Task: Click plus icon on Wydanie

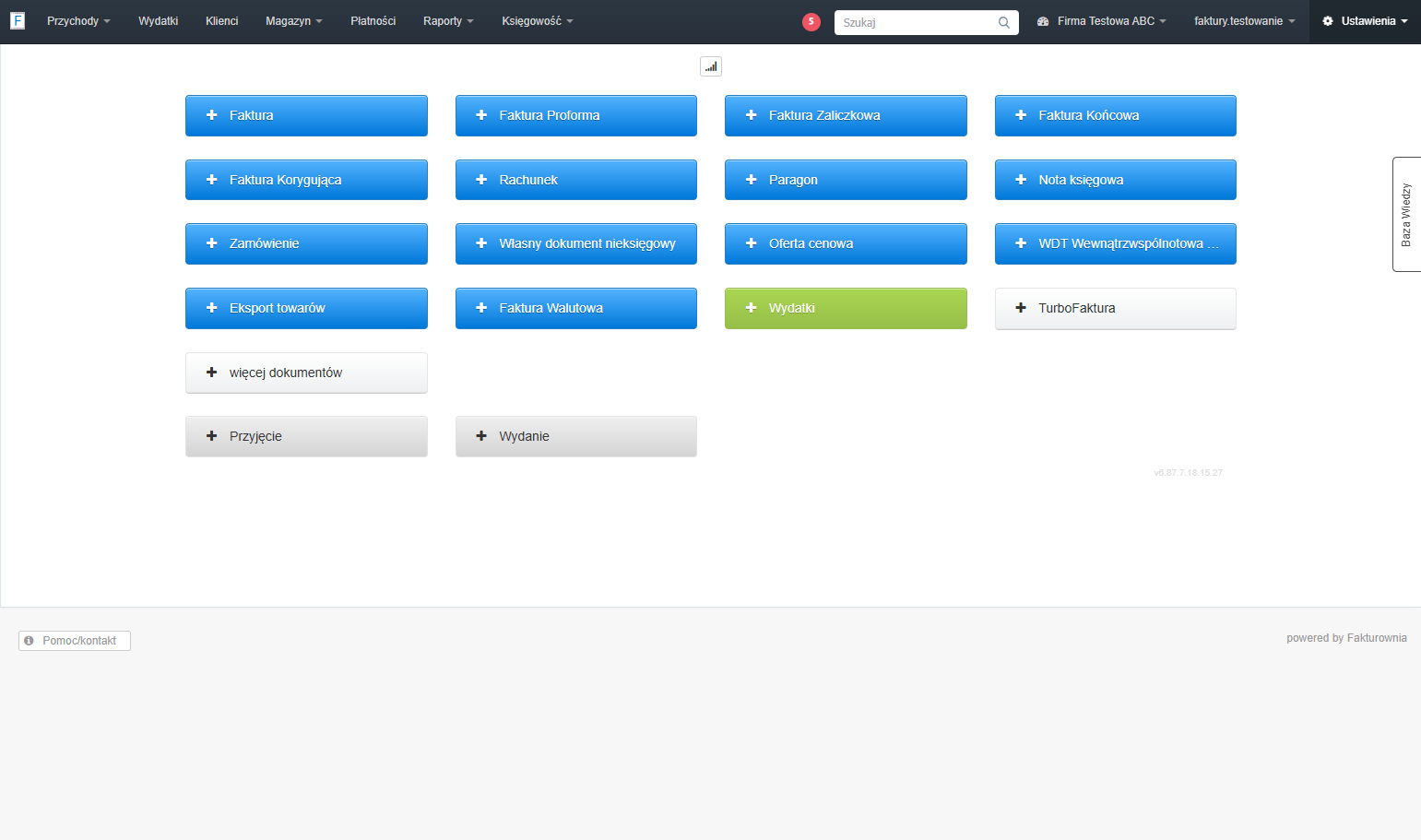Action: point(481,436)
